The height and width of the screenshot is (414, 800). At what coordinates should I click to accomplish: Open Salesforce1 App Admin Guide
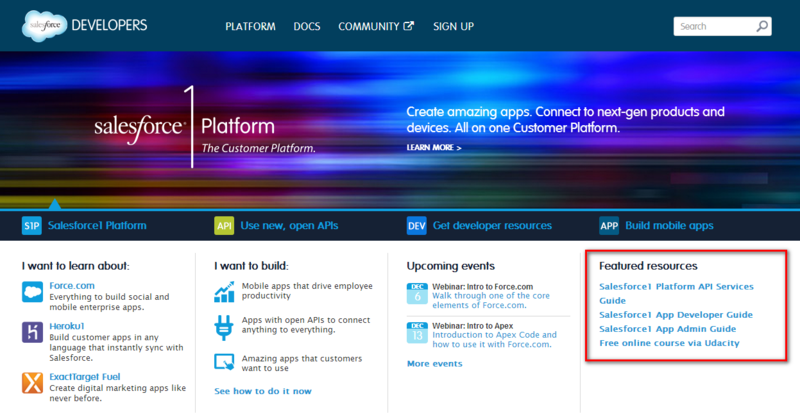pos(667,329)
